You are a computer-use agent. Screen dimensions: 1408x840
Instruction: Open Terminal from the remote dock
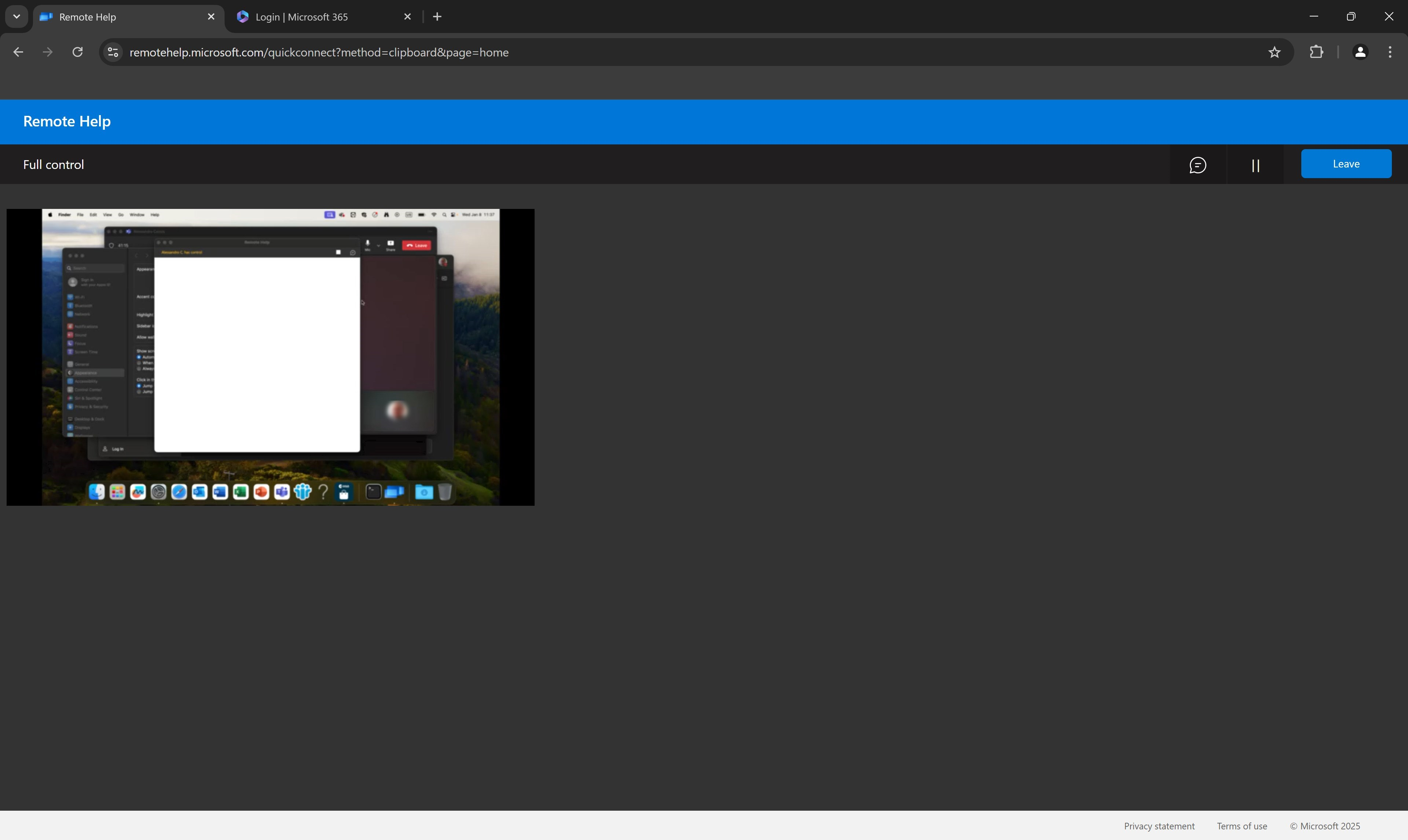(373, 492)
